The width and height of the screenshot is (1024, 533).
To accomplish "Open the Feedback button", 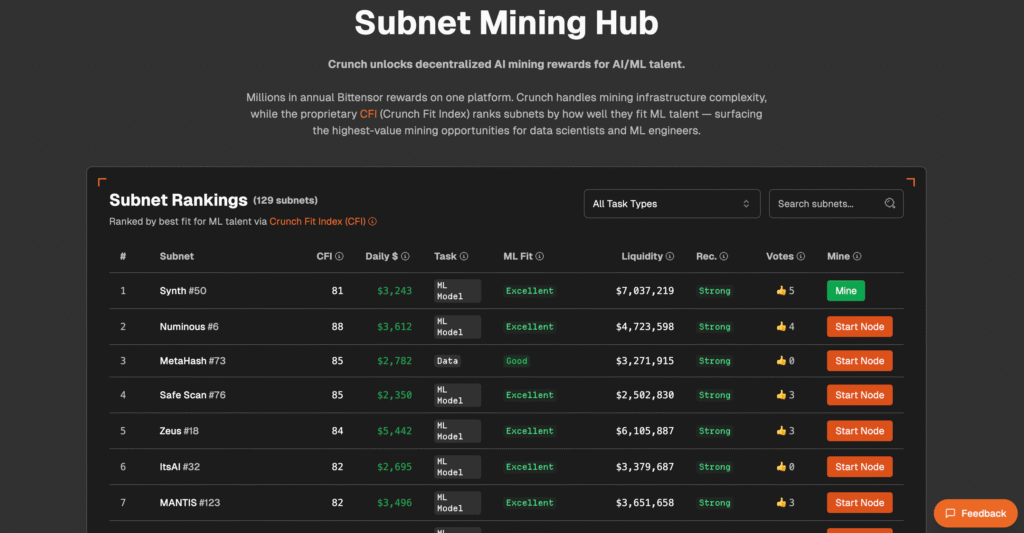I will (975, 513).
